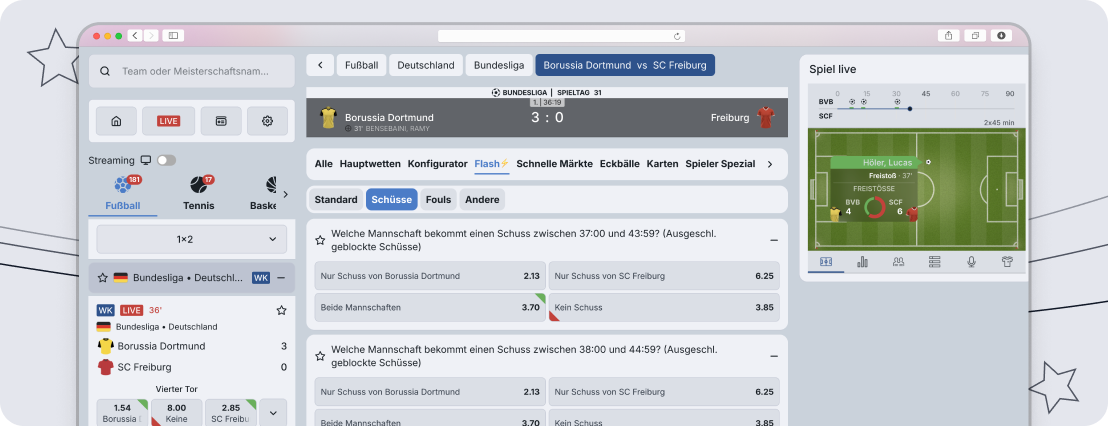This screenshot has width=1108, height=426.
Task: Select the Schüsse filter chip
Action: pyautogui.click(x=391, y=200)
